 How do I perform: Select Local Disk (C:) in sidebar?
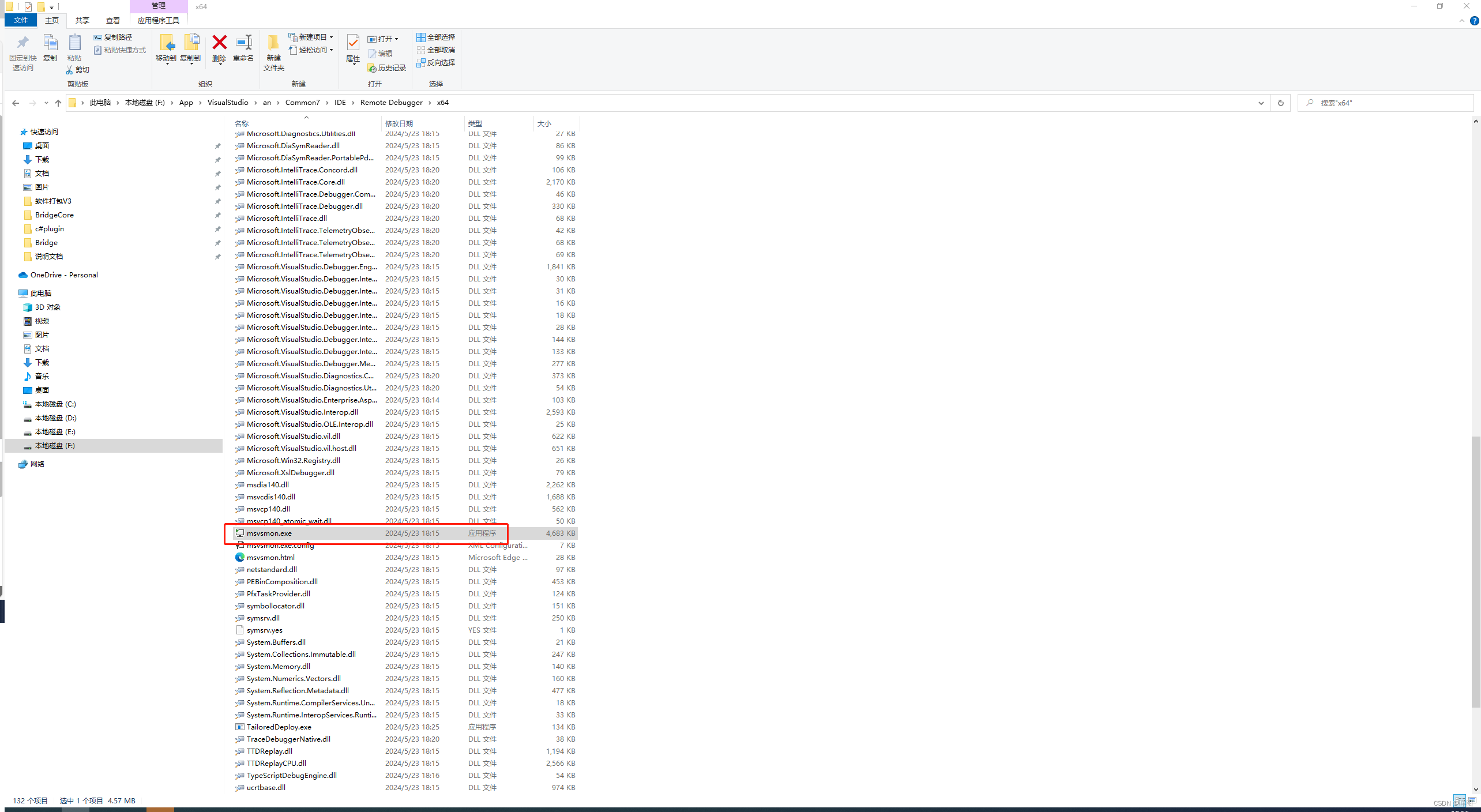[x=55, y=404]
